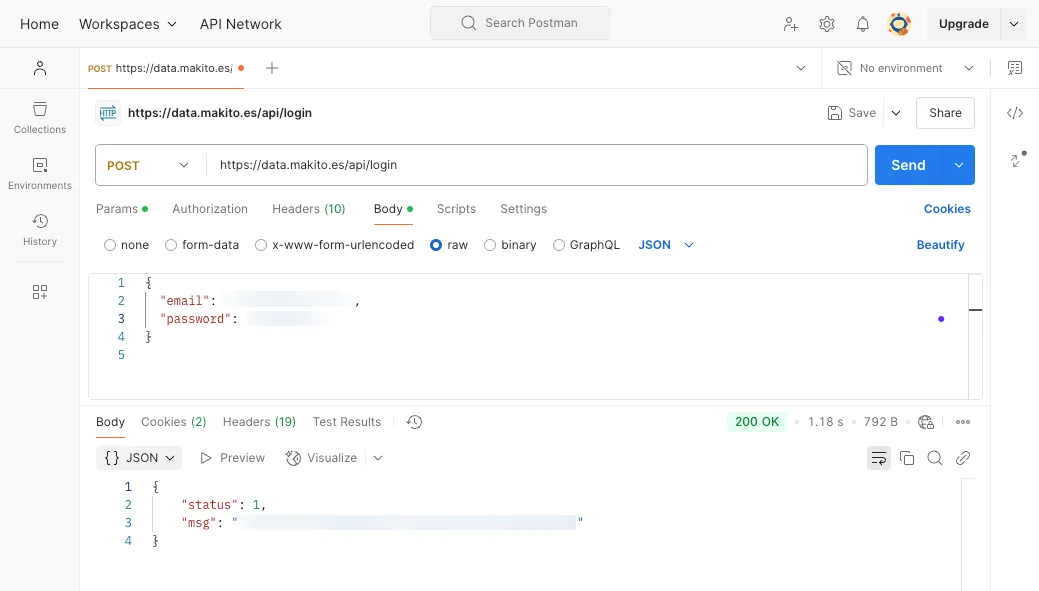Copy the response body
Image resolution: width=1039 pixels, height=591 pixels.
(907, 457)
